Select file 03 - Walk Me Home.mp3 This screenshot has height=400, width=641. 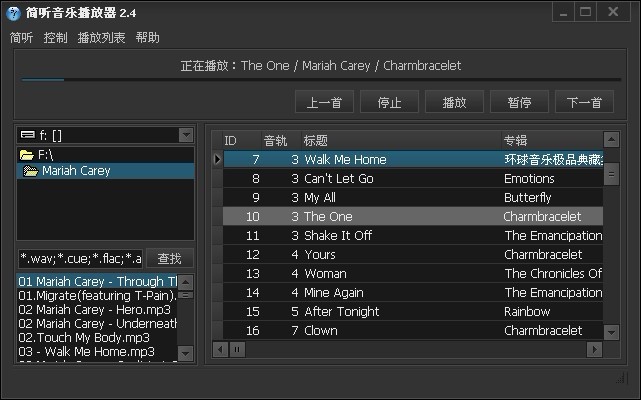[x=97, y=351]
